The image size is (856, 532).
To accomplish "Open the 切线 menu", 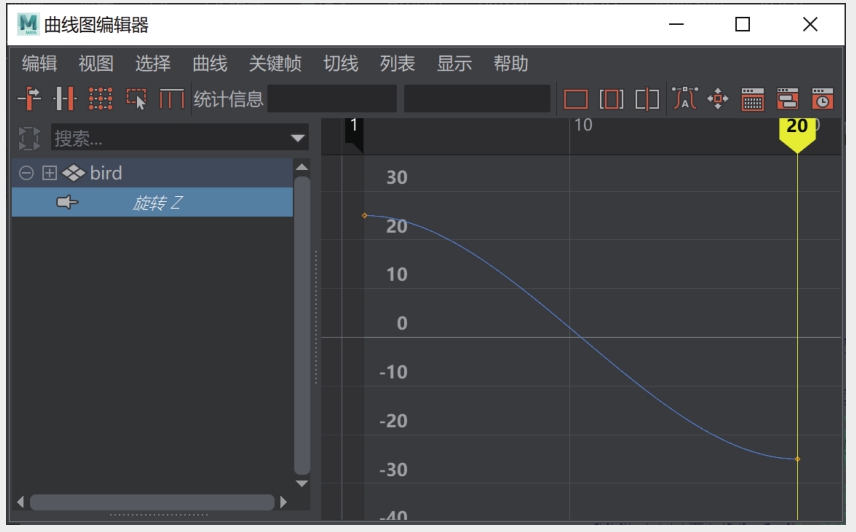I will pos(340,64).
